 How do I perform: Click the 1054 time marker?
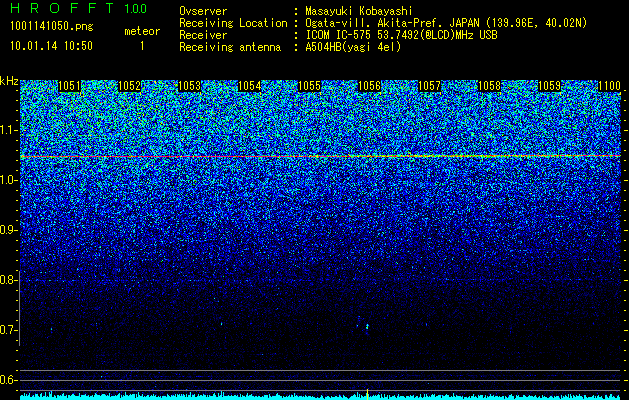250,86
